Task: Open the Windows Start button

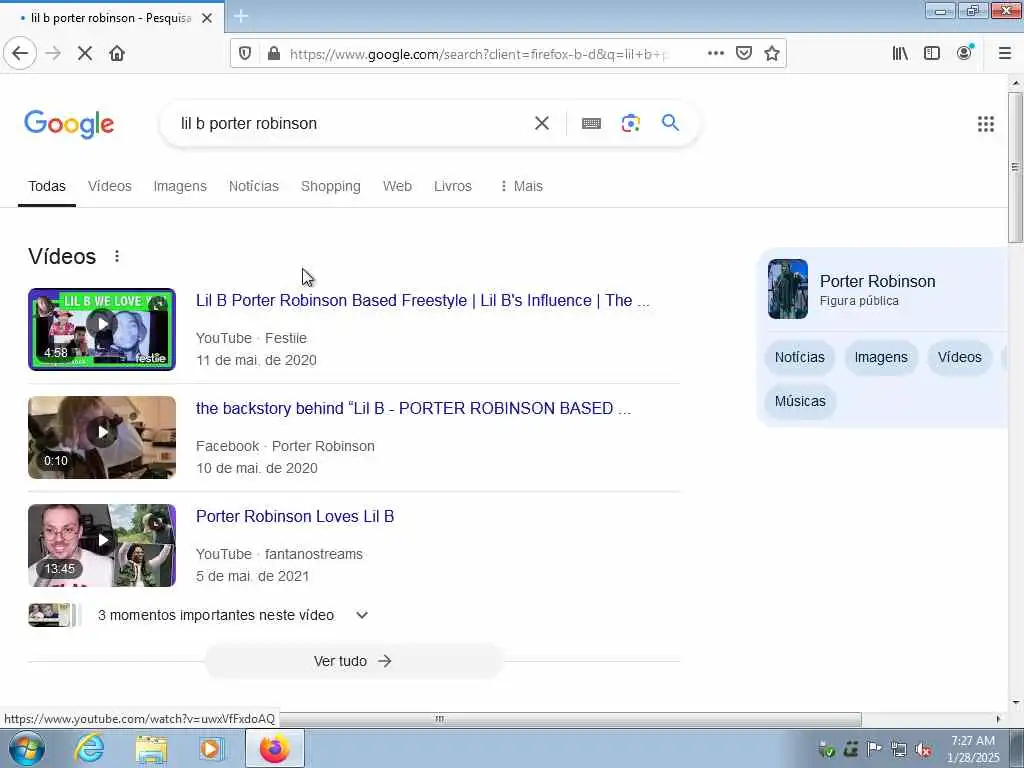Action: coord(26,748)
